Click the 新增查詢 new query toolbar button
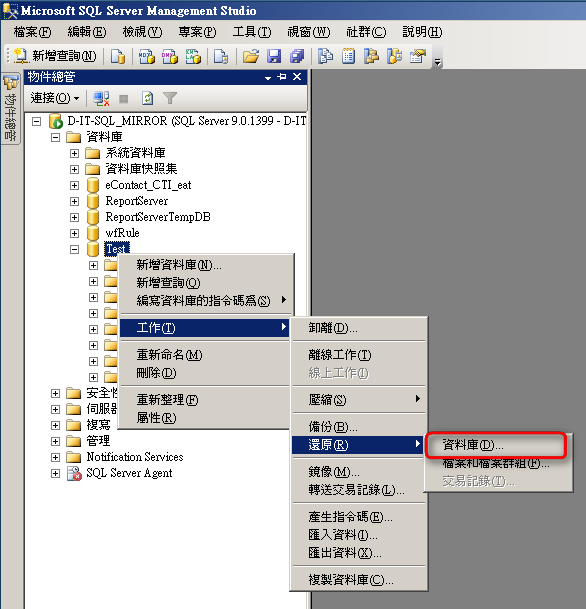Screen dimensions: 586x609 point(55,56)
